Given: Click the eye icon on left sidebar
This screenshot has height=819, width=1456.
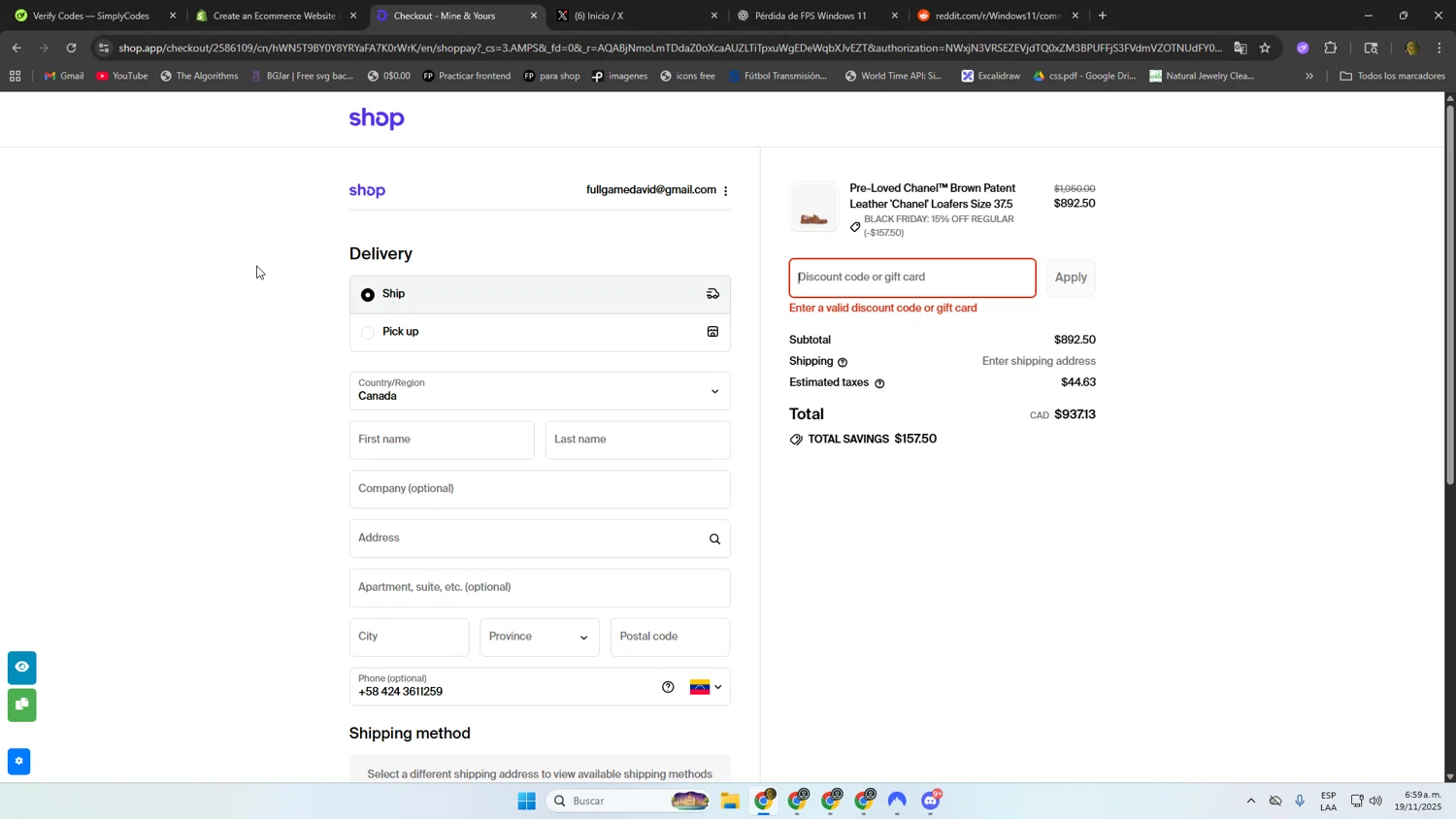Looking at the screenshot, I should (21, 668).
